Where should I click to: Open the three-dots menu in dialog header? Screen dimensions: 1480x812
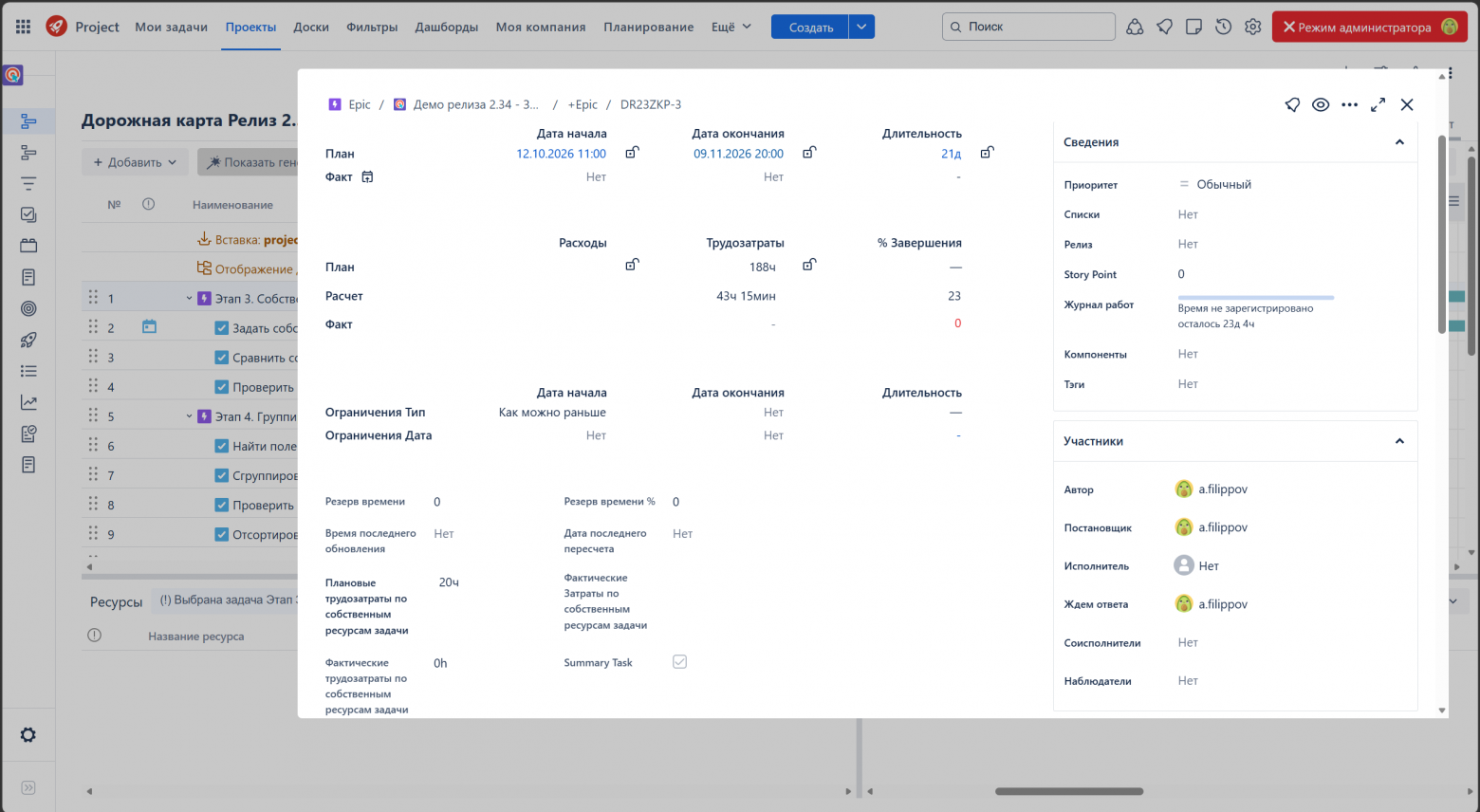[x=1349, y=104]
